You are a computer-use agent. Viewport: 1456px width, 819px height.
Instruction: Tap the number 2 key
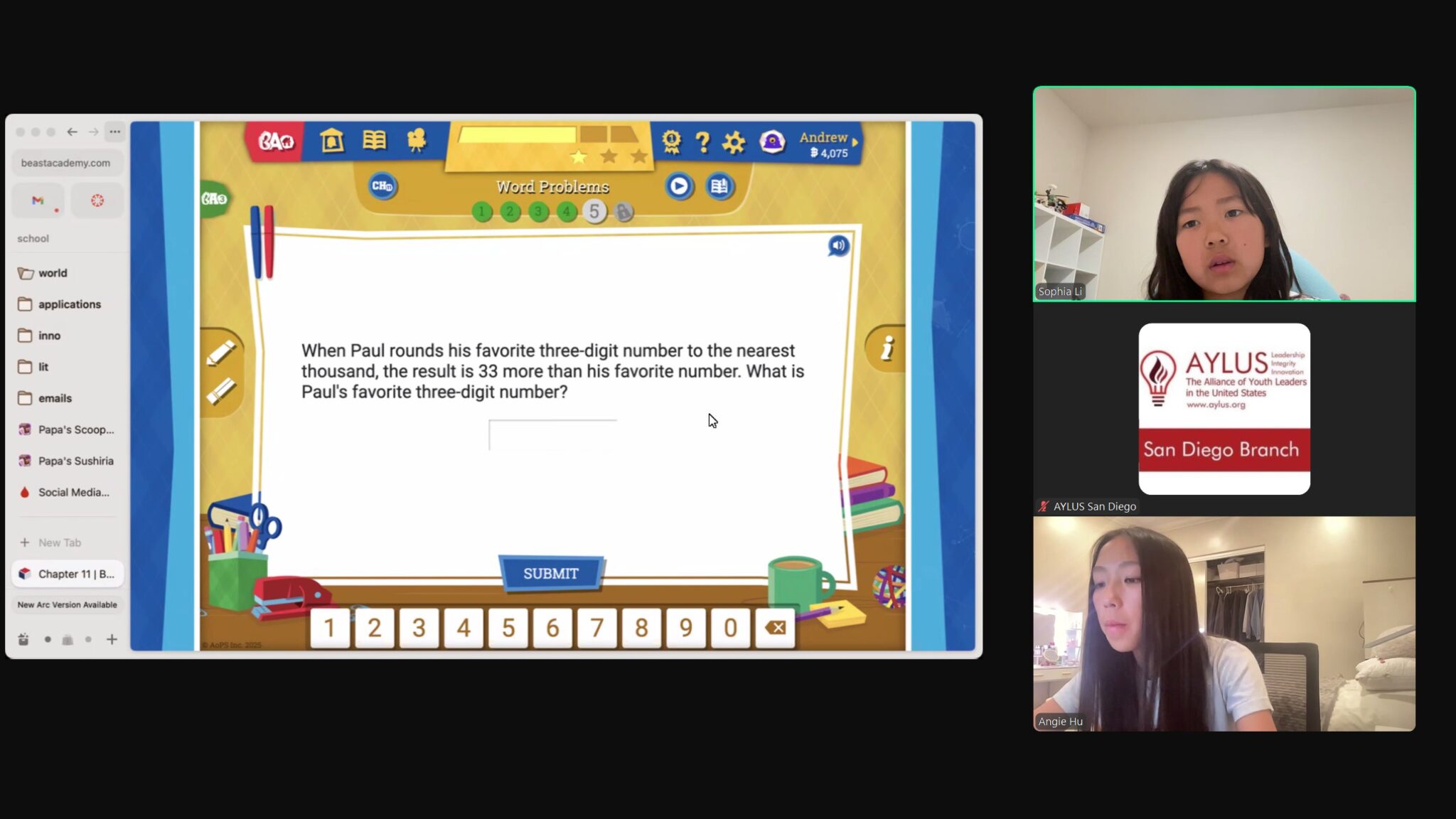click(375, 628)
